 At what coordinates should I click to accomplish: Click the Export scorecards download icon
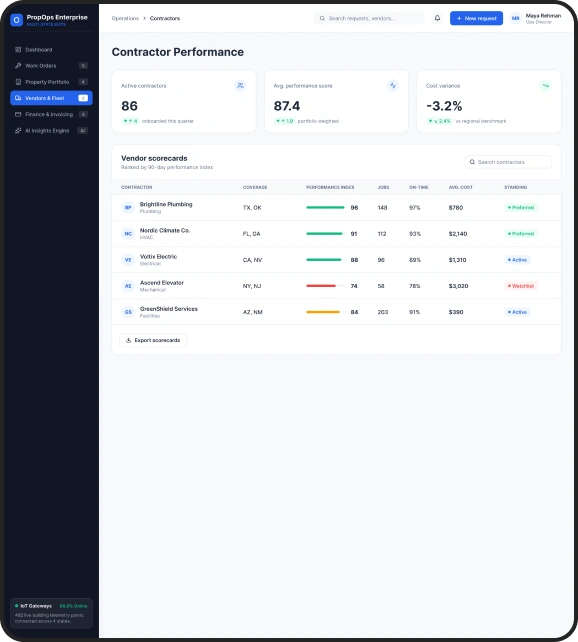click(x=128, y=340)
